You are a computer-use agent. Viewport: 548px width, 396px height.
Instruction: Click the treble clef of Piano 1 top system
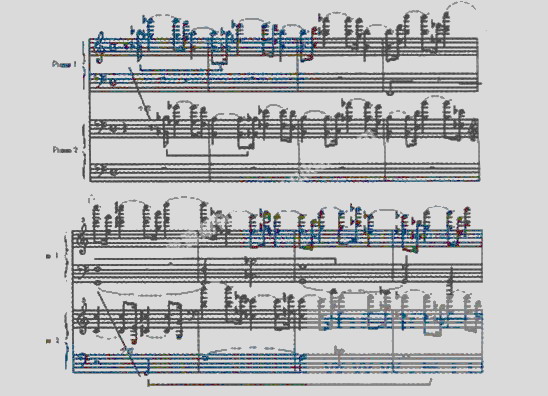coord(100,47)
